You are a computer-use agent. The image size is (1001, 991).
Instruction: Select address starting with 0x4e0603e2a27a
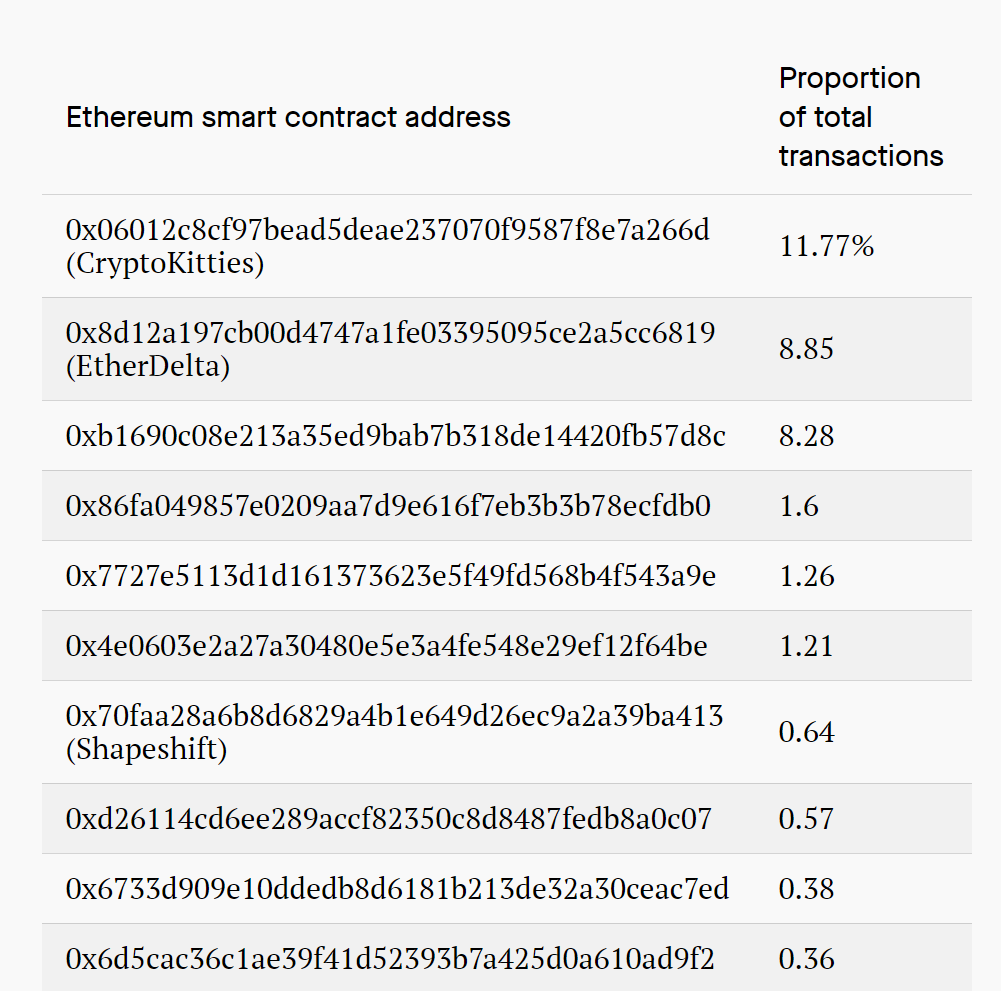pyautogui.click(x=386, y=646)
